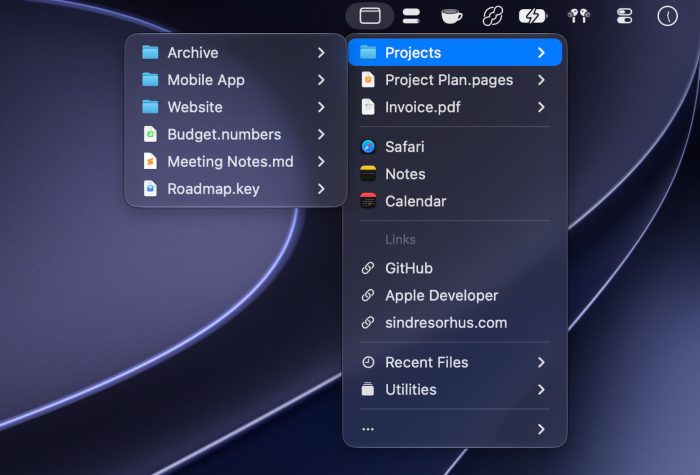Viewport: 700px width, 475px height.
Task: Open the GitHub link
Action: pyautogui.click(x=455, y=268)
